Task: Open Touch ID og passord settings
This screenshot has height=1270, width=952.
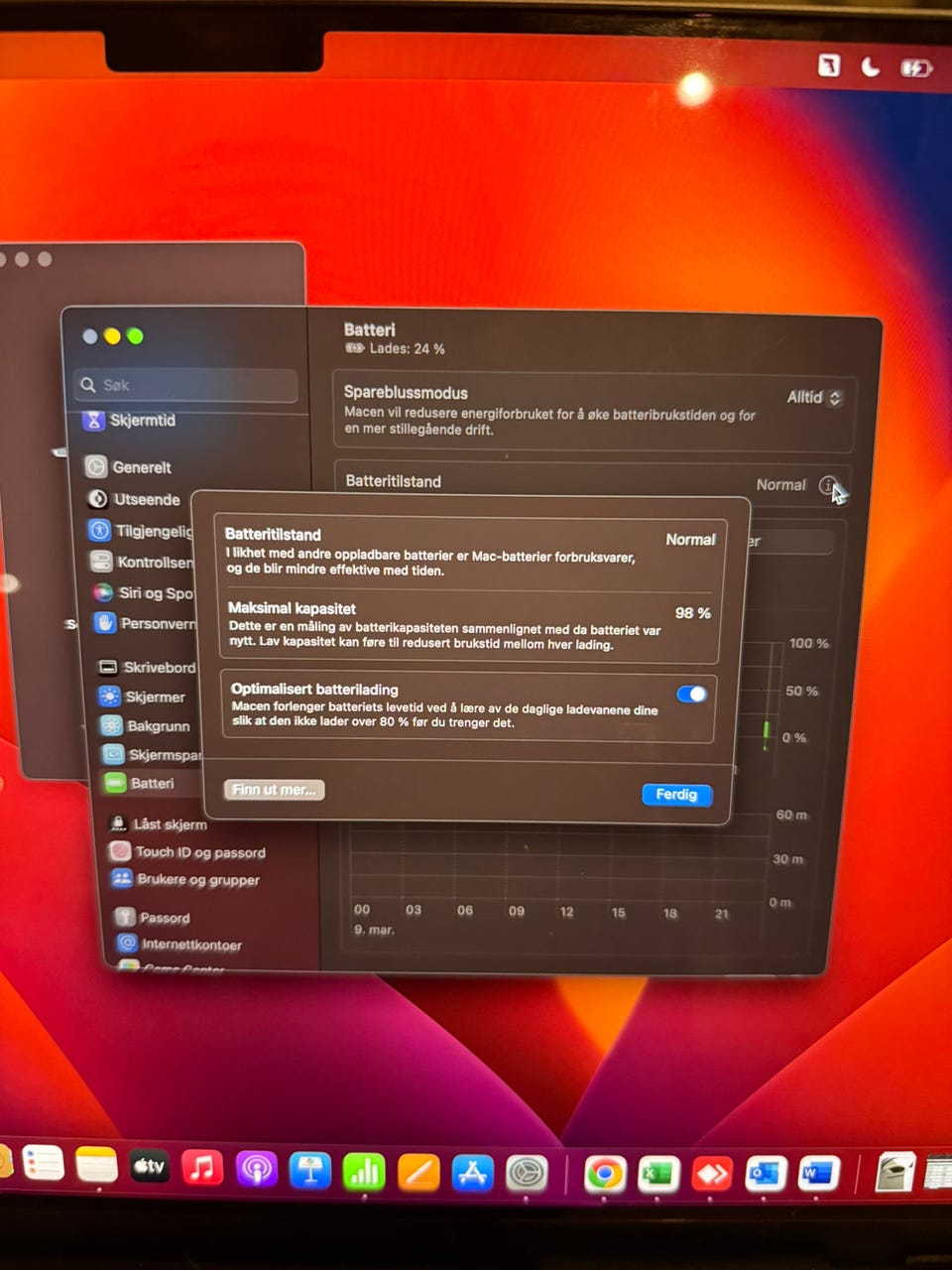Action: pos(187,851)
